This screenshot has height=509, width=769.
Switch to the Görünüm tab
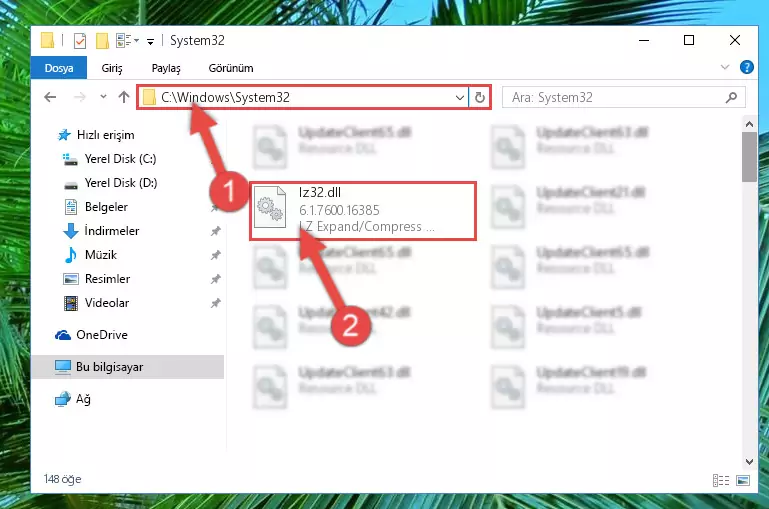click(231, 68)
